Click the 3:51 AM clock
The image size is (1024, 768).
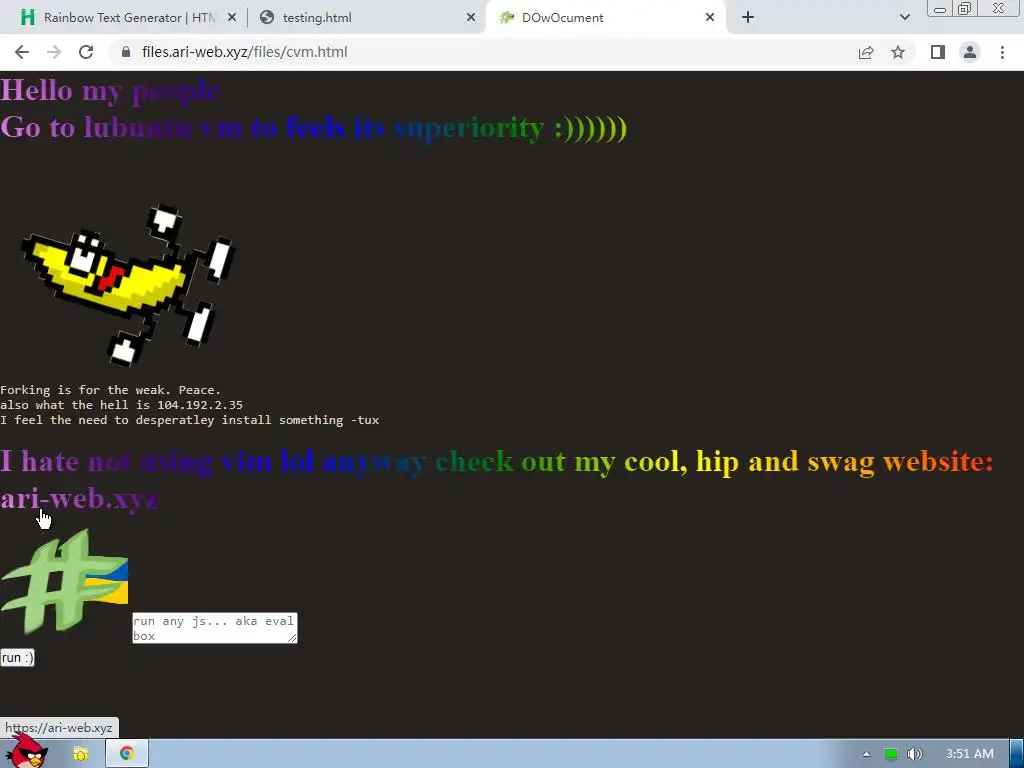pyautogui.click(x=970, y=754)
